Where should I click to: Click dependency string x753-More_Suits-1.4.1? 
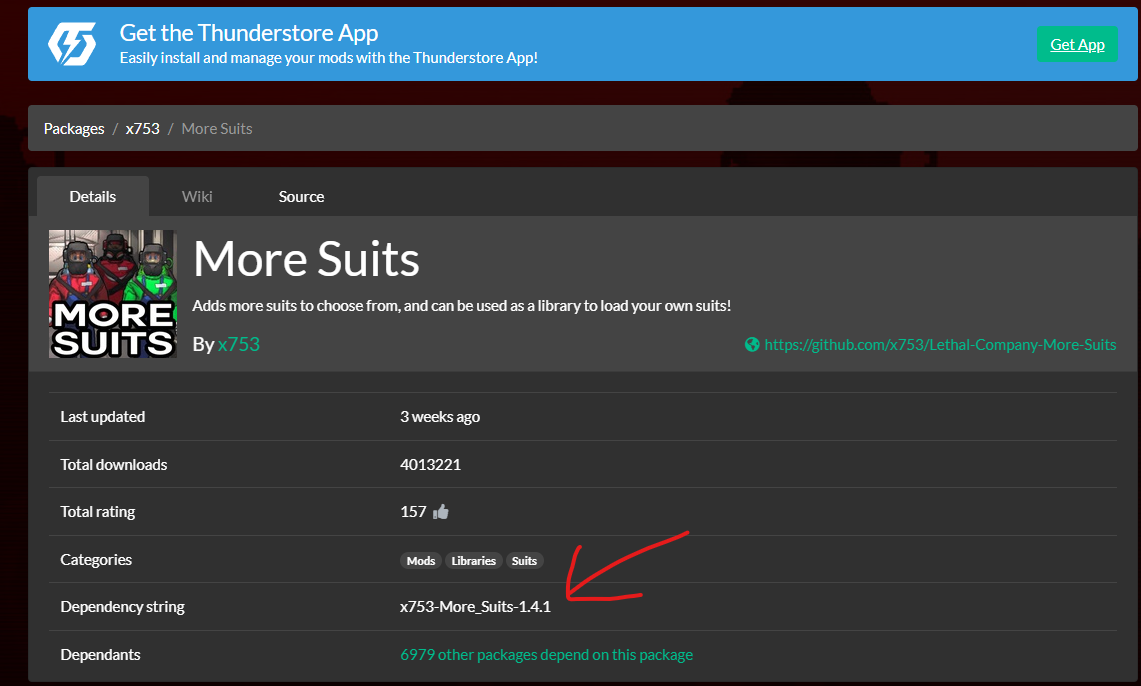click(475, 607)
